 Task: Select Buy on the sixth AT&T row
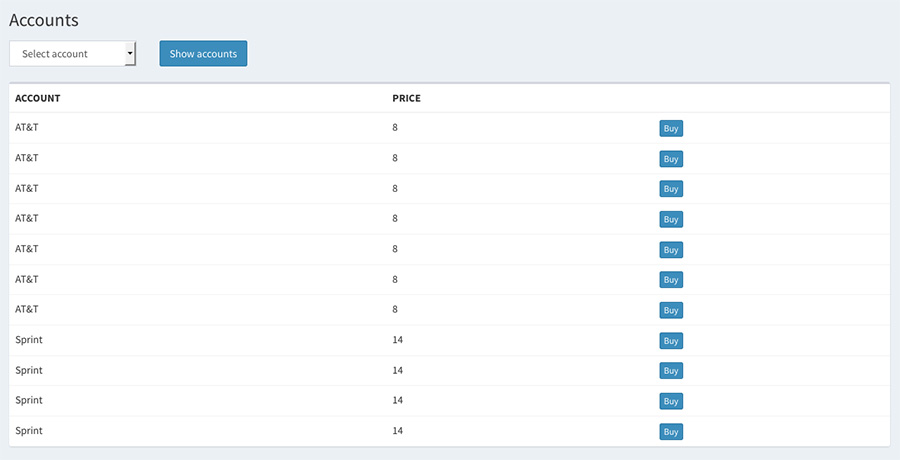pyautogui.click(x=671, y=280)
